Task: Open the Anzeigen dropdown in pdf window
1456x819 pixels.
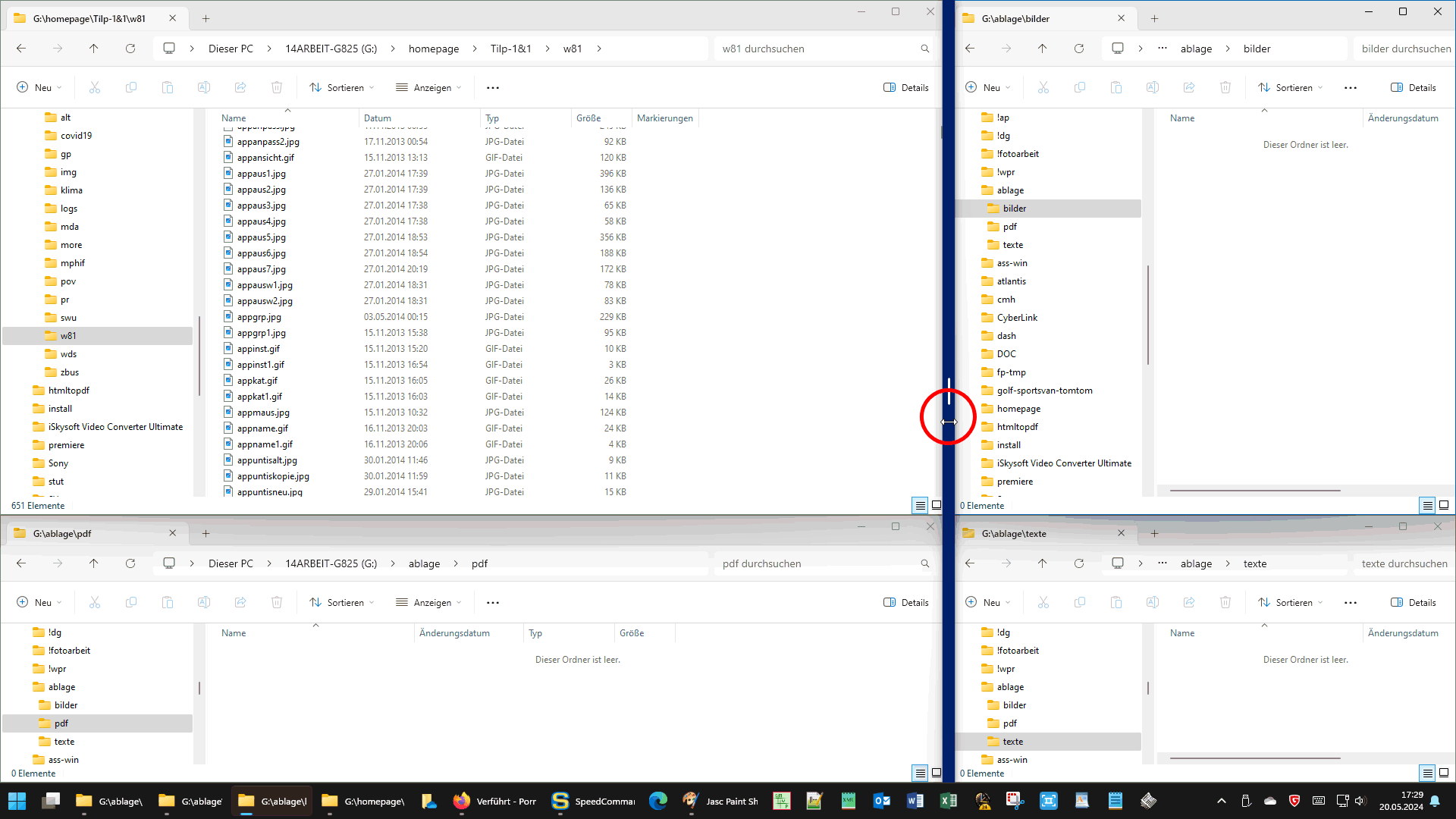Action: pyautogui.click(x=428, y=603)
